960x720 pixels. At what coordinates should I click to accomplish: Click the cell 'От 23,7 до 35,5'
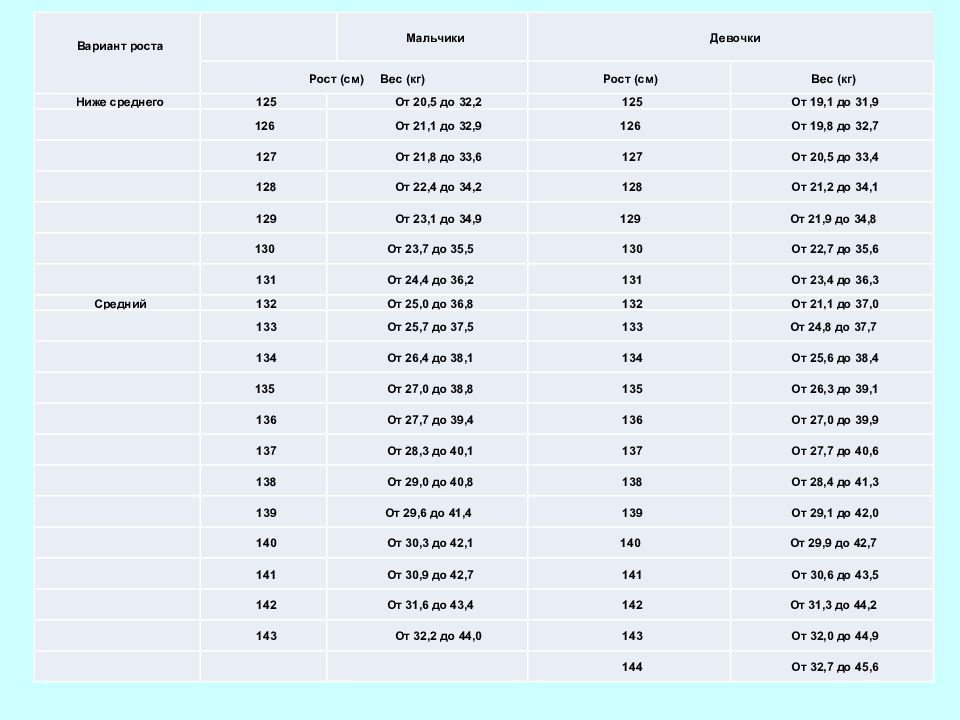tap(430, 249)
